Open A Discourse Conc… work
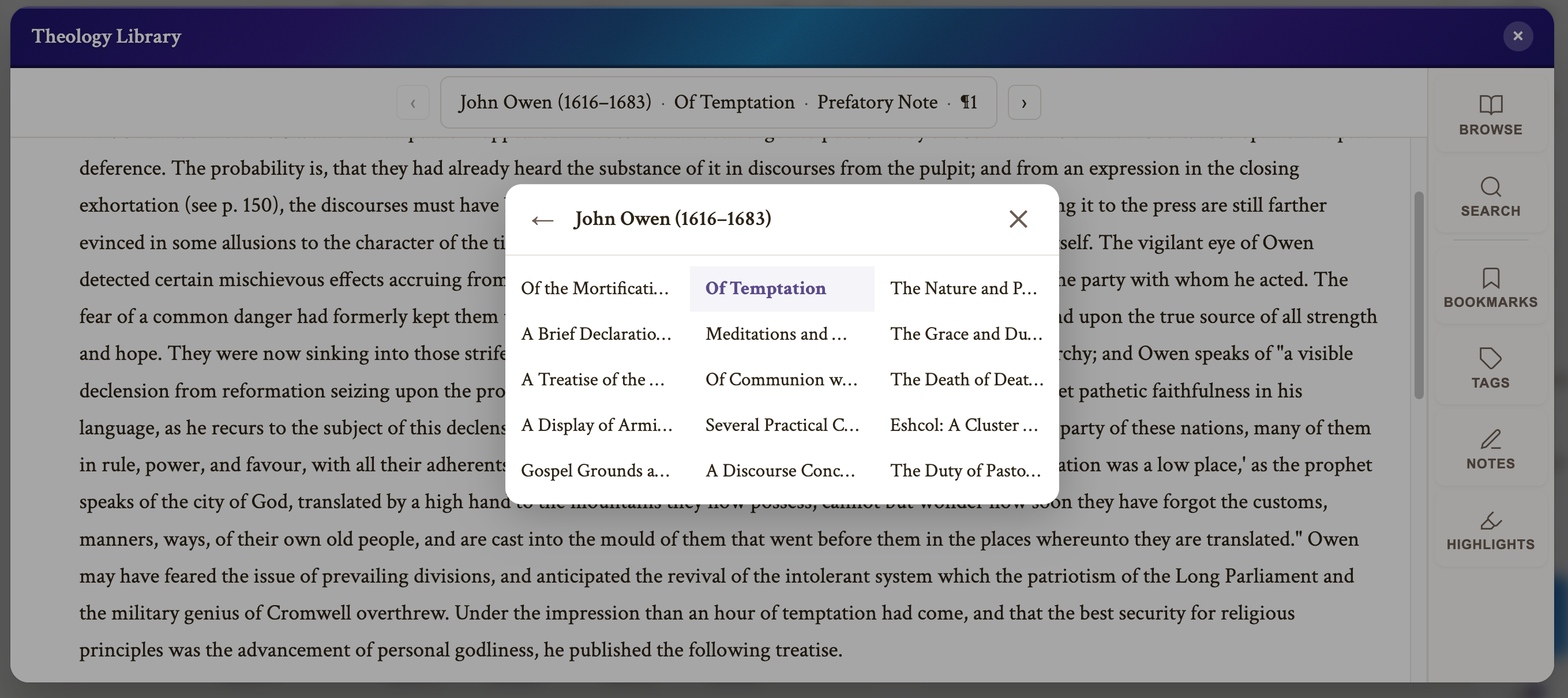This screenshot has width=1568, height=698. point(782,471)
